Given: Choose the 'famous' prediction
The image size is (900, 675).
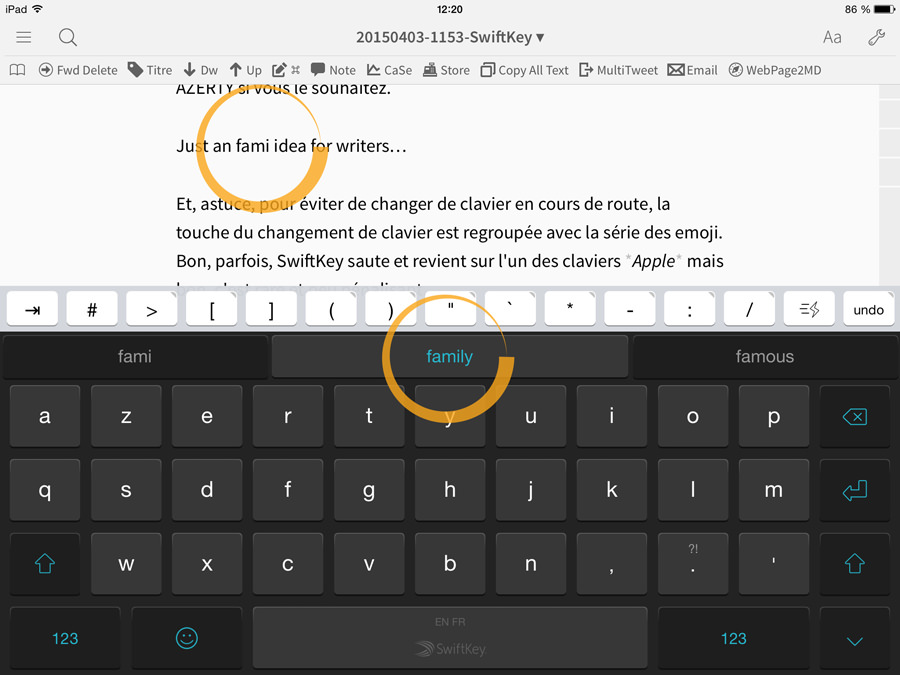Looking at the screenshot, I should click(x=765, y=356).
